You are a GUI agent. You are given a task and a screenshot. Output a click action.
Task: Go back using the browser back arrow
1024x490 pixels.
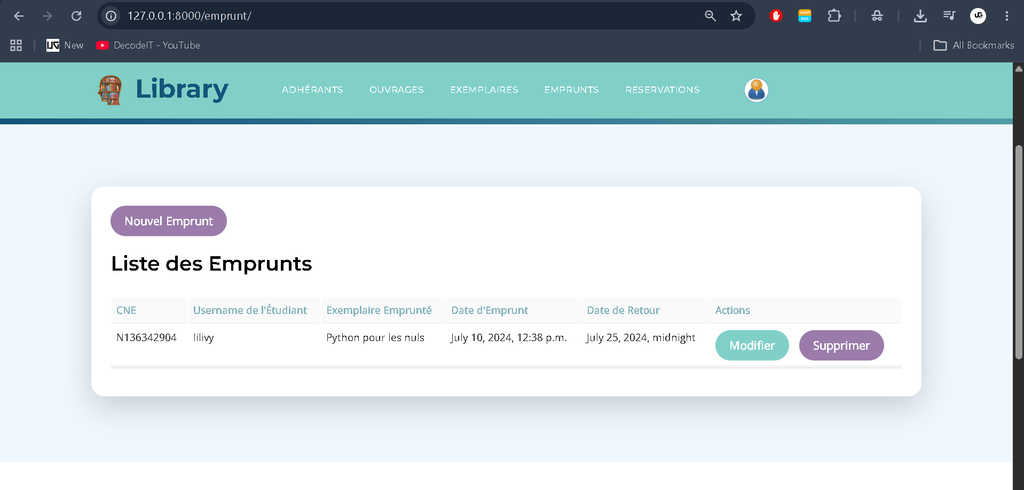point(19,16)
